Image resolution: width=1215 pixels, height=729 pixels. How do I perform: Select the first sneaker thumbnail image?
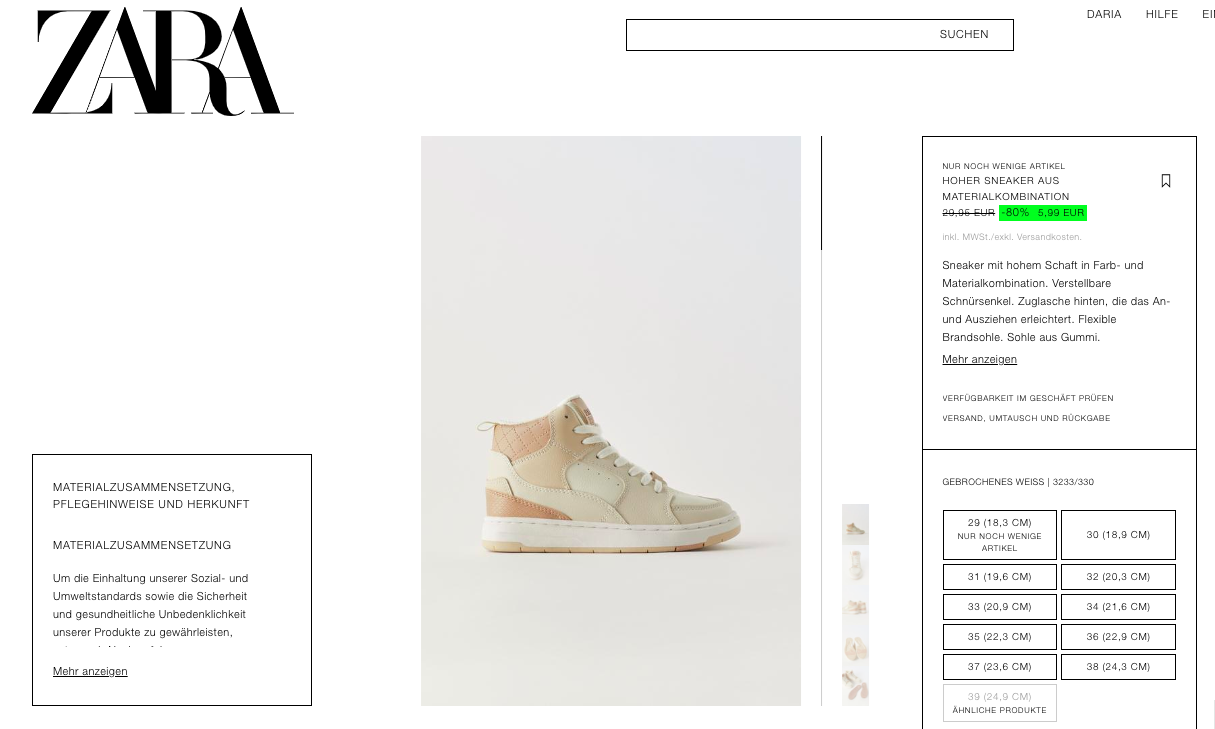pyautogui.click(x=855, y=524)
